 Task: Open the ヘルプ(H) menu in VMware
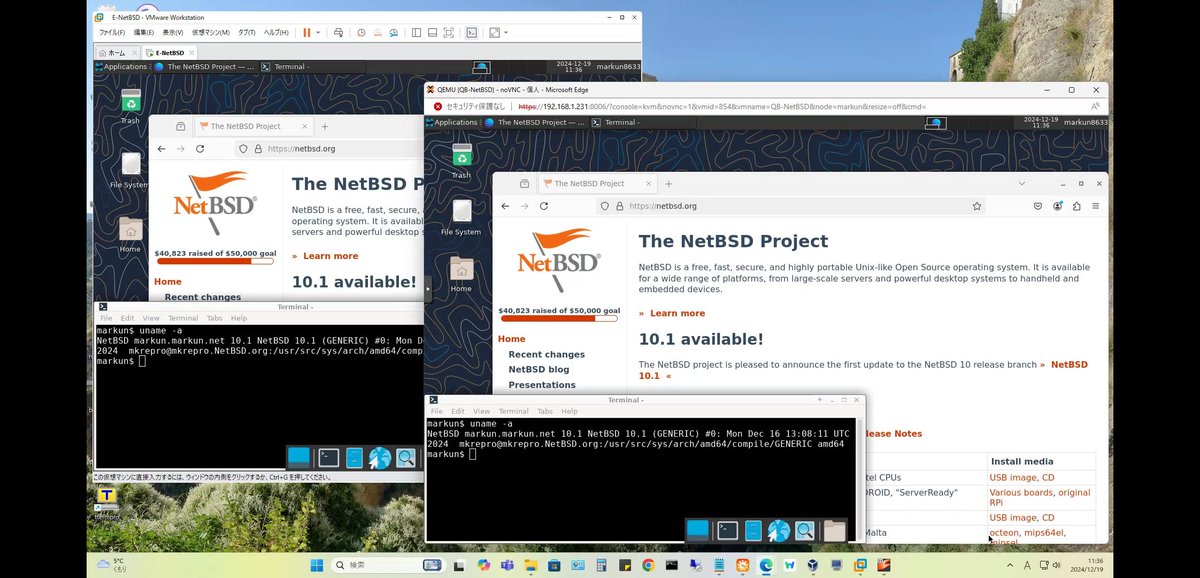pyautogui.click(x=276, y=32)
